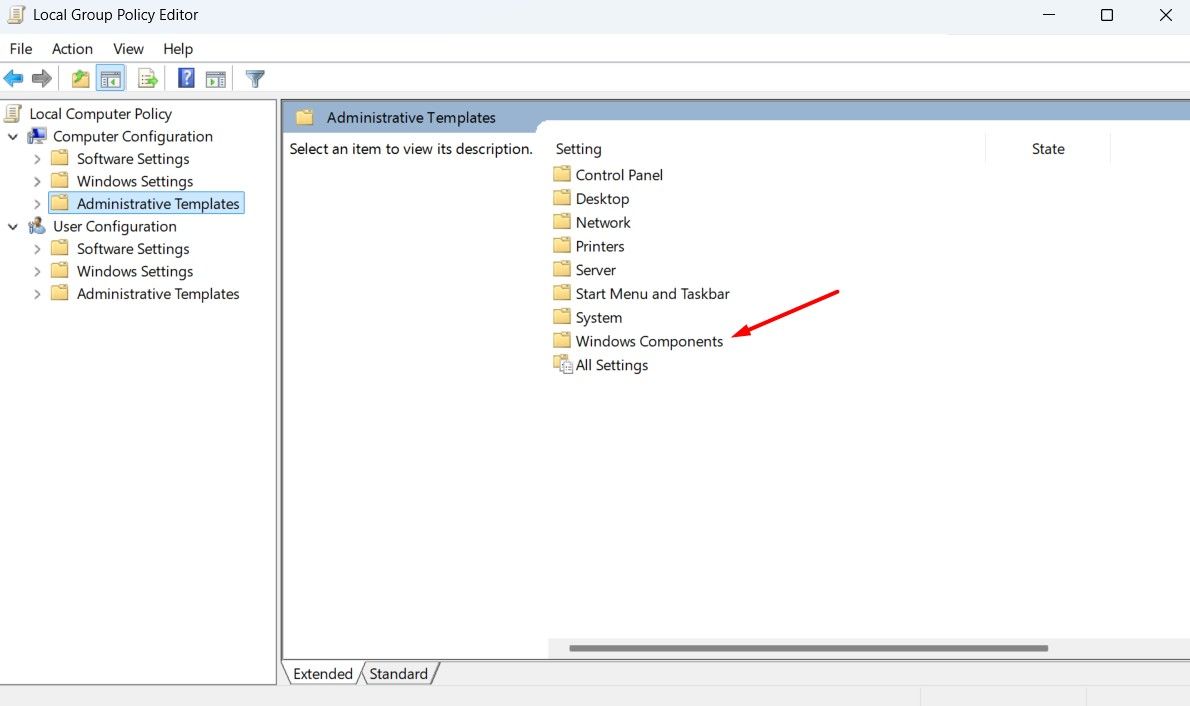Expand Administrative Templates under User Configuration
1190x706 pixels.
coord(37,294)
